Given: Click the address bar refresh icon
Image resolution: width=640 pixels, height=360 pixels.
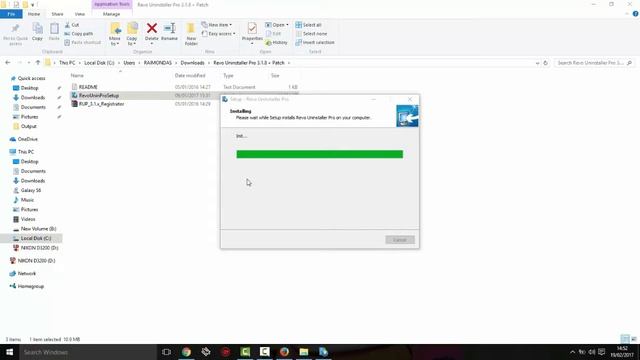Looking at the screenshot, I should click(x=545, y=63).
